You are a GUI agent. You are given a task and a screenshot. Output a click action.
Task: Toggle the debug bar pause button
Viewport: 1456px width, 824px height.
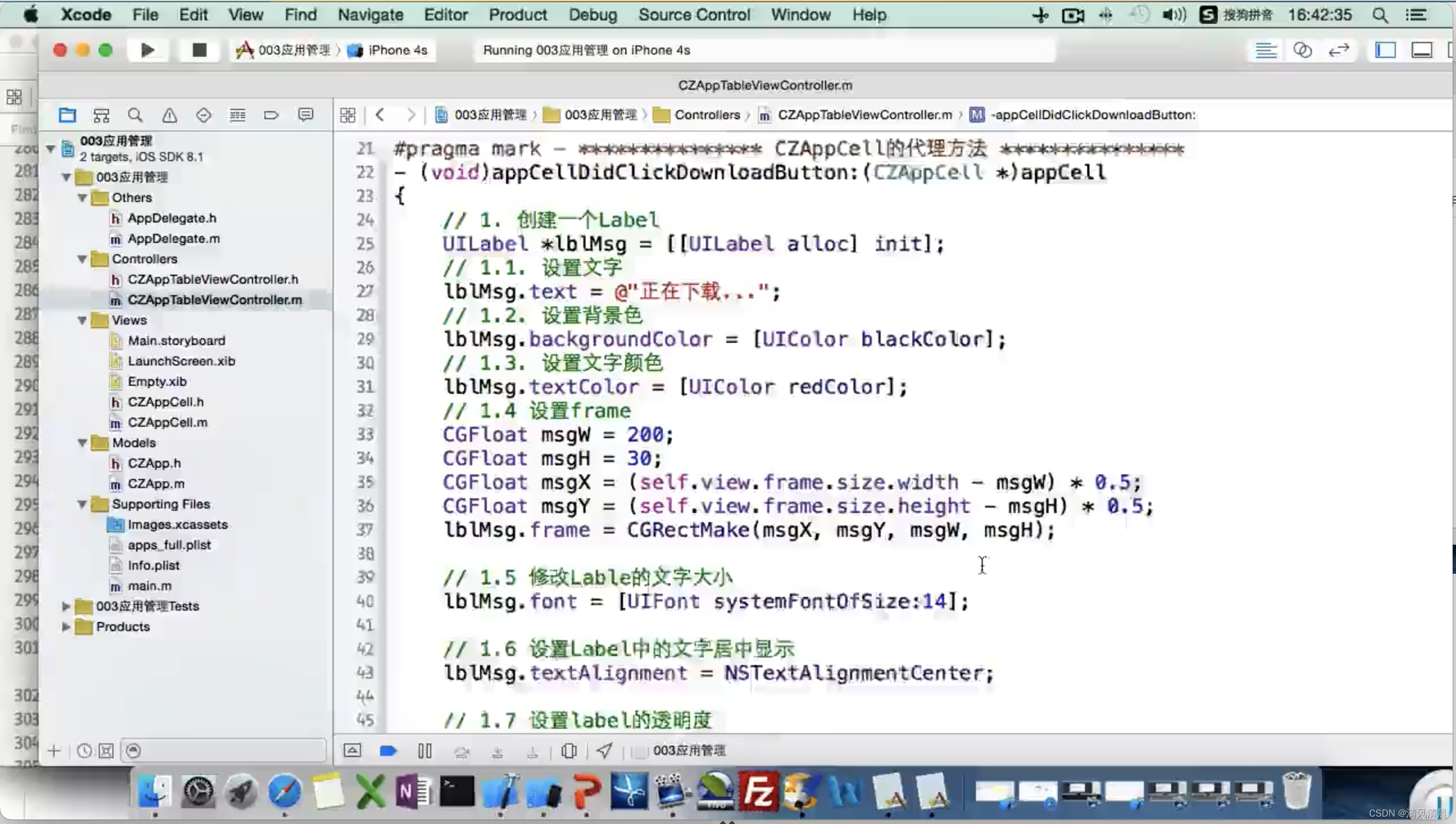click(x=424, y=750)
